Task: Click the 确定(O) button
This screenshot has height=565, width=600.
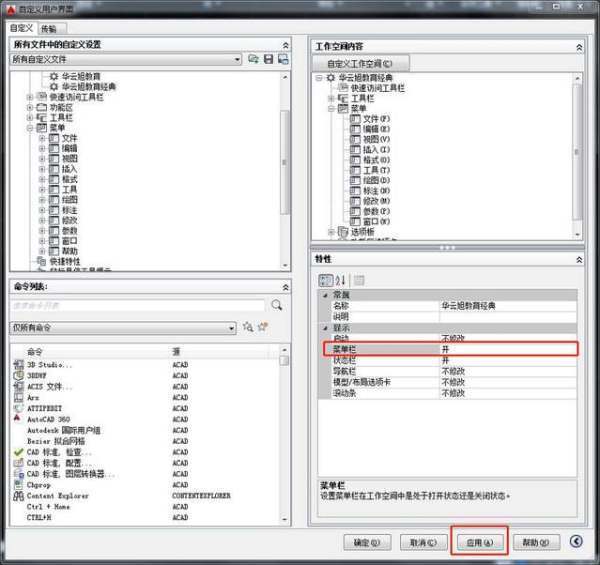Action: point(367,542)
